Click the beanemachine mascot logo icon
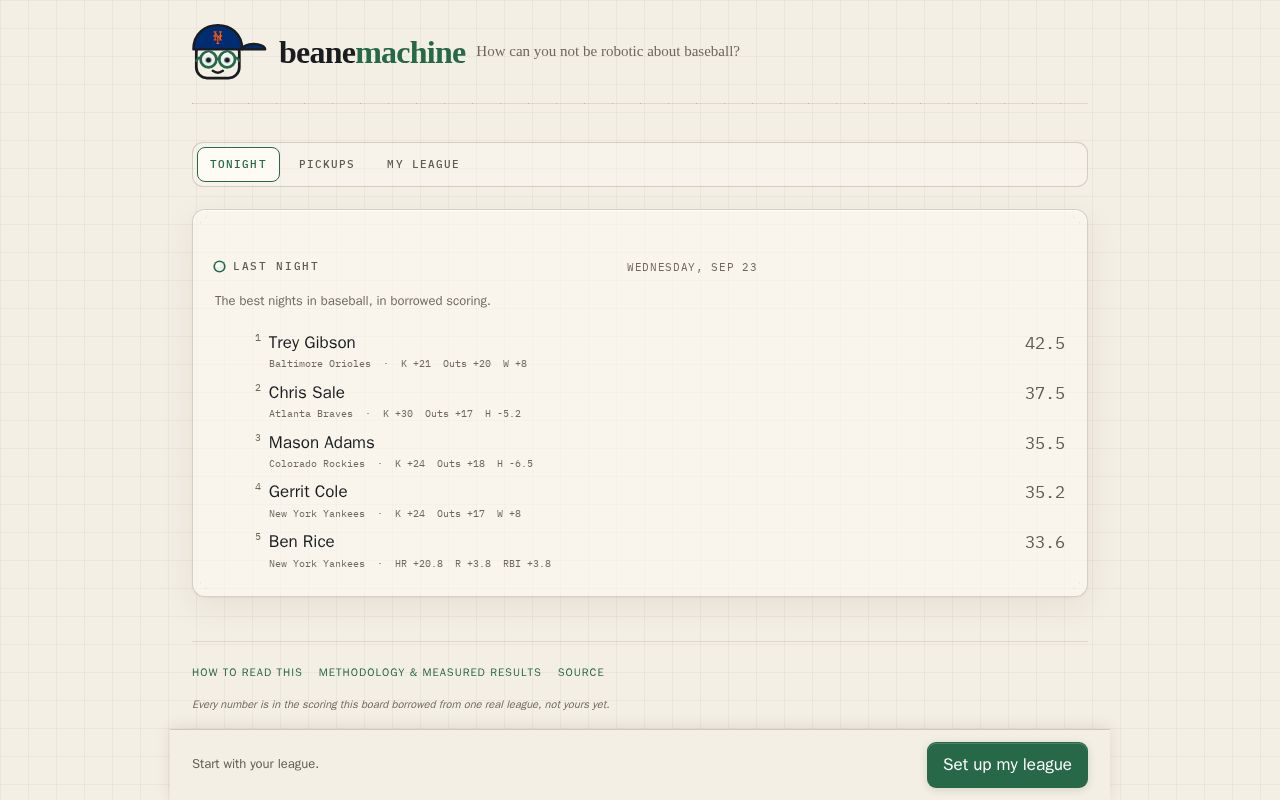1280x800 pixels. click(x=229, y=52)
